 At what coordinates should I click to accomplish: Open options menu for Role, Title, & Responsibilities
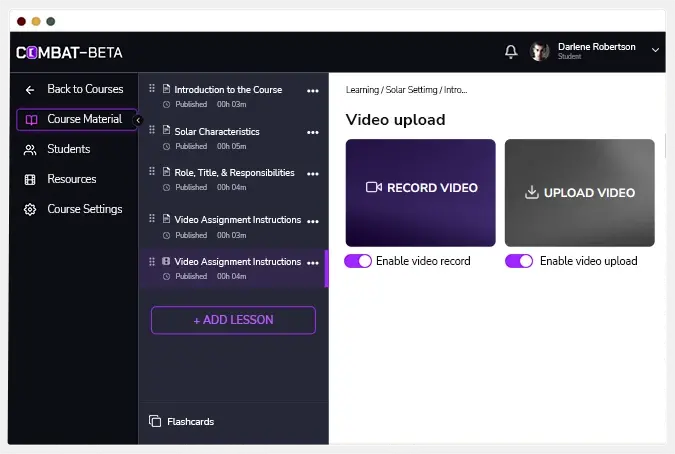point(313,173)
